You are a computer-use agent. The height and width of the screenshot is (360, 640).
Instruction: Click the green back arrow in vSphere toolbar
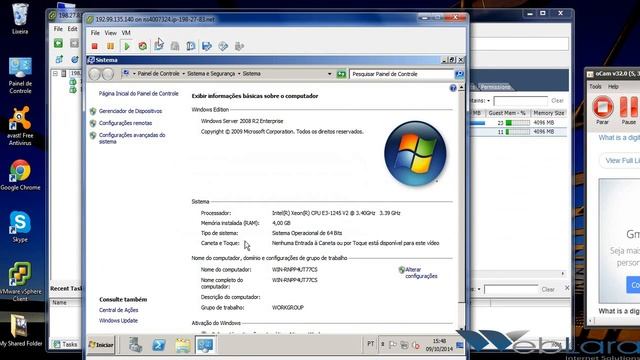pos(58,43)
